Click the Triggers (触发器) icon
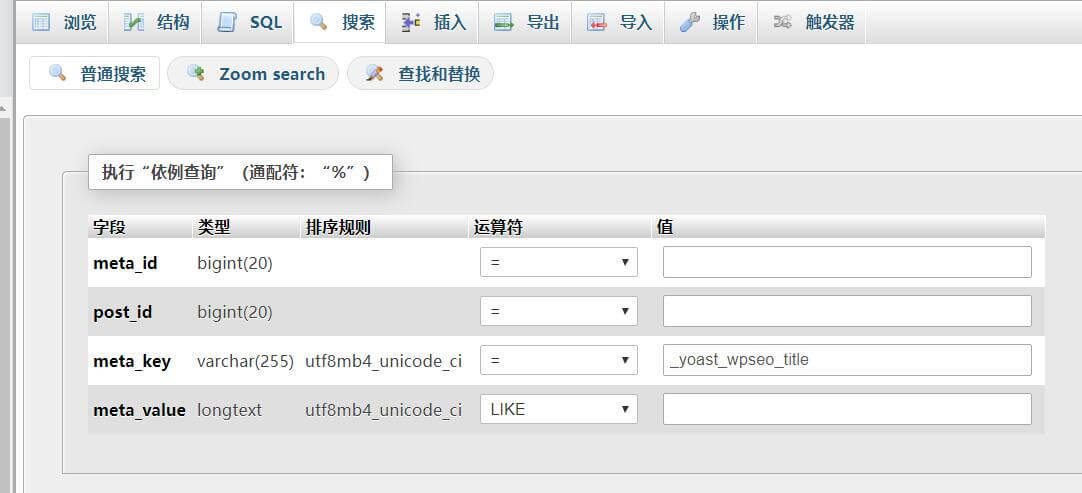The height and width of the screenshot is (493, 1082). point(782,22)
